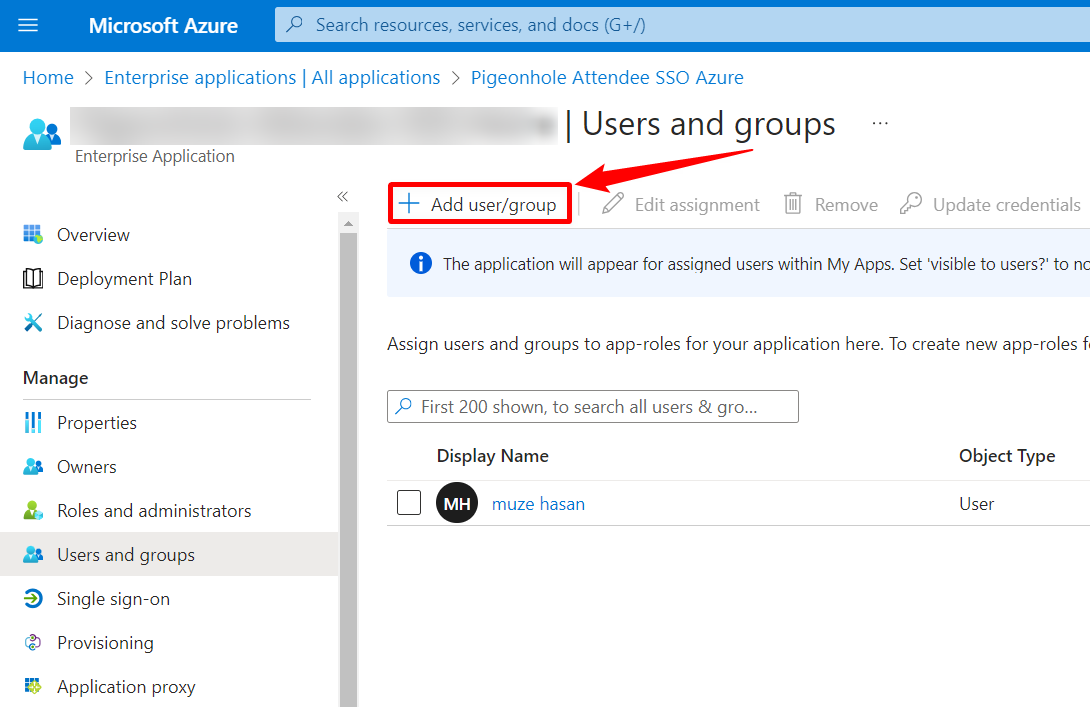Click the magnifier icon in users search box
1090x707 pixels.
[403, 406]
